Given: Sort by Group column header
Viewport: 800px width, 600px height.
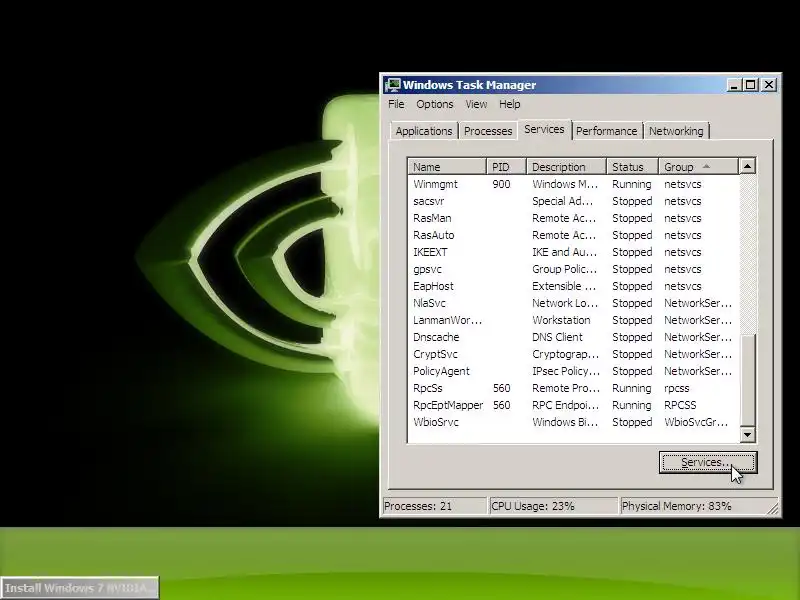Looking at the screenshot, I should (x=698, y=167).
